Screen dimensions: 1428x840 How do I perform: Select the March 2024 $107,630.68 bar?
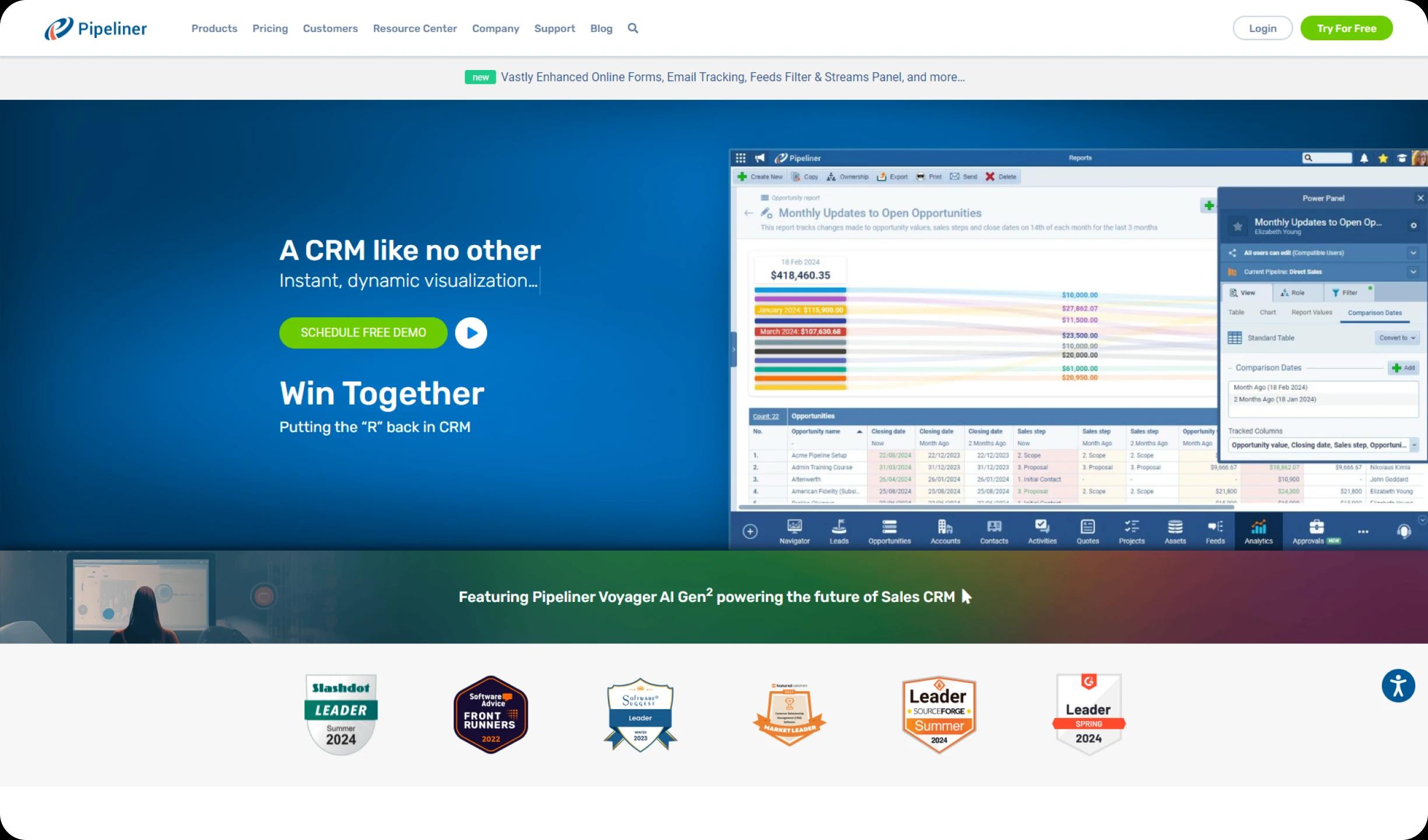(800, 332)
